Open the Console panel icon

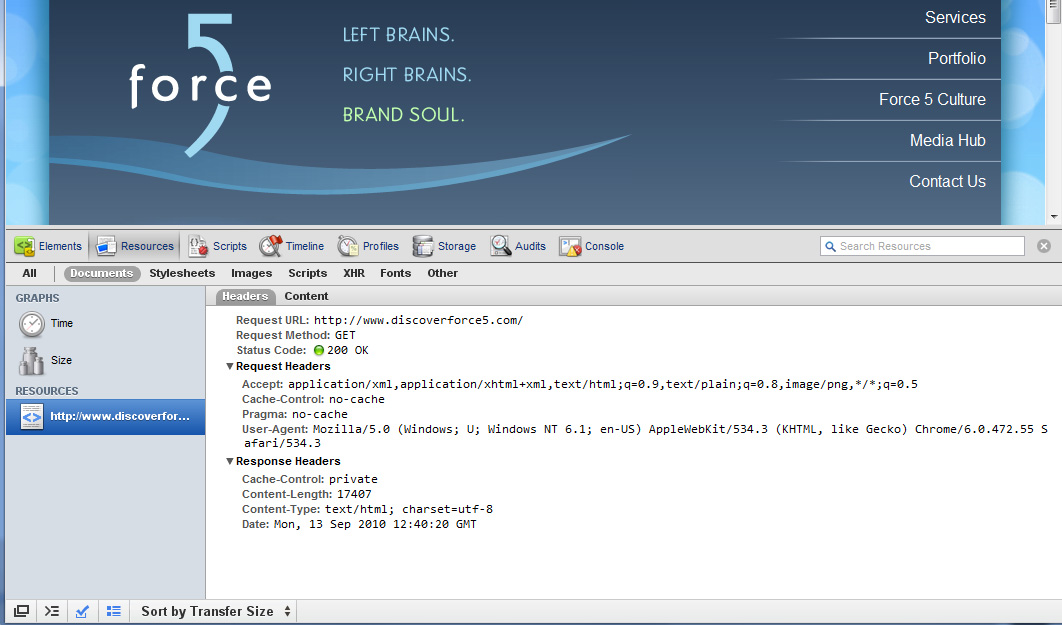tap(570, 246)
